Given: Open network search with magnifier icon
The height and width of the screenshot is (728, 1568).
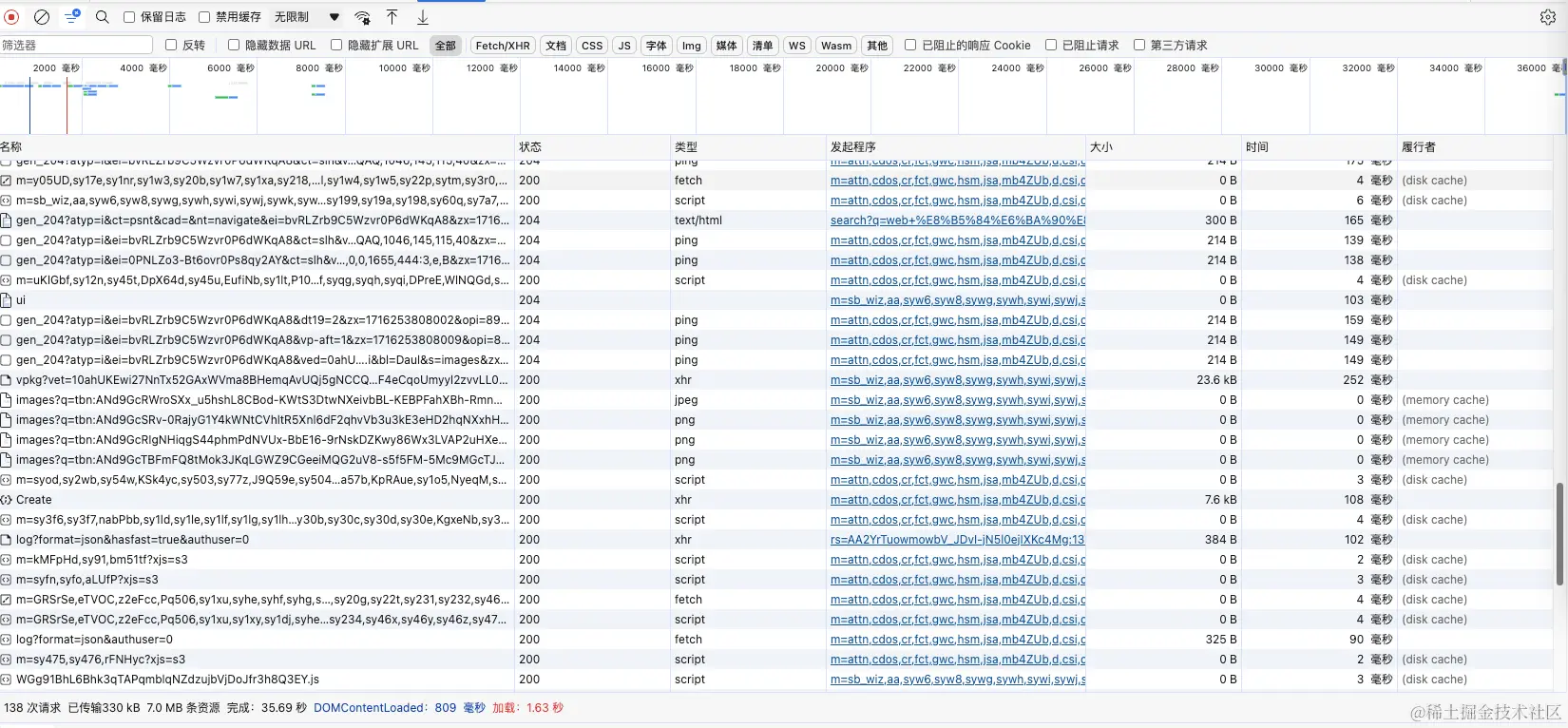Looking at the screenshot, I should coord(103,17).
